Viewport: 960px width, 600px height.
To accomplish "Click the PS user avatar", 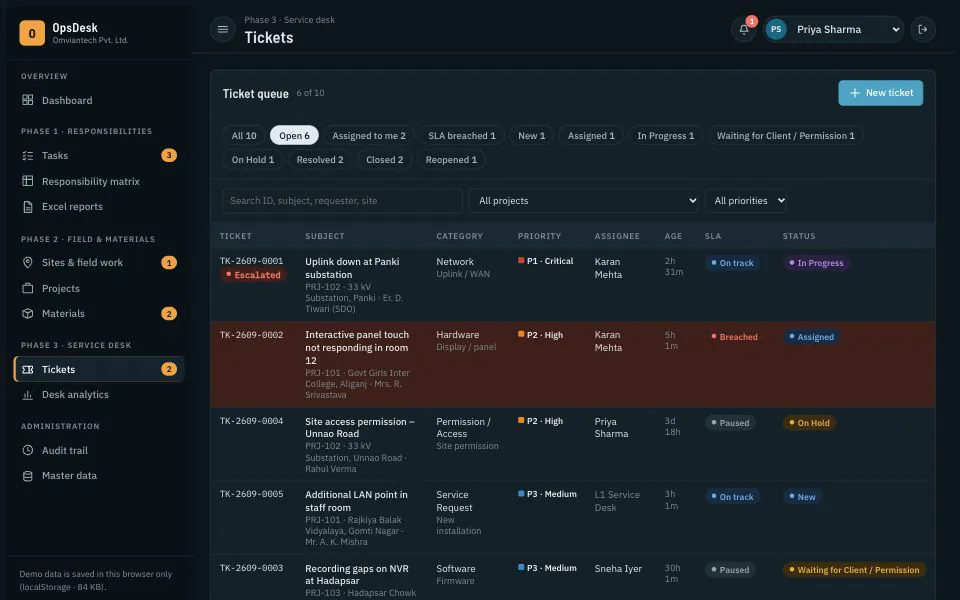I will coord(776,29).
